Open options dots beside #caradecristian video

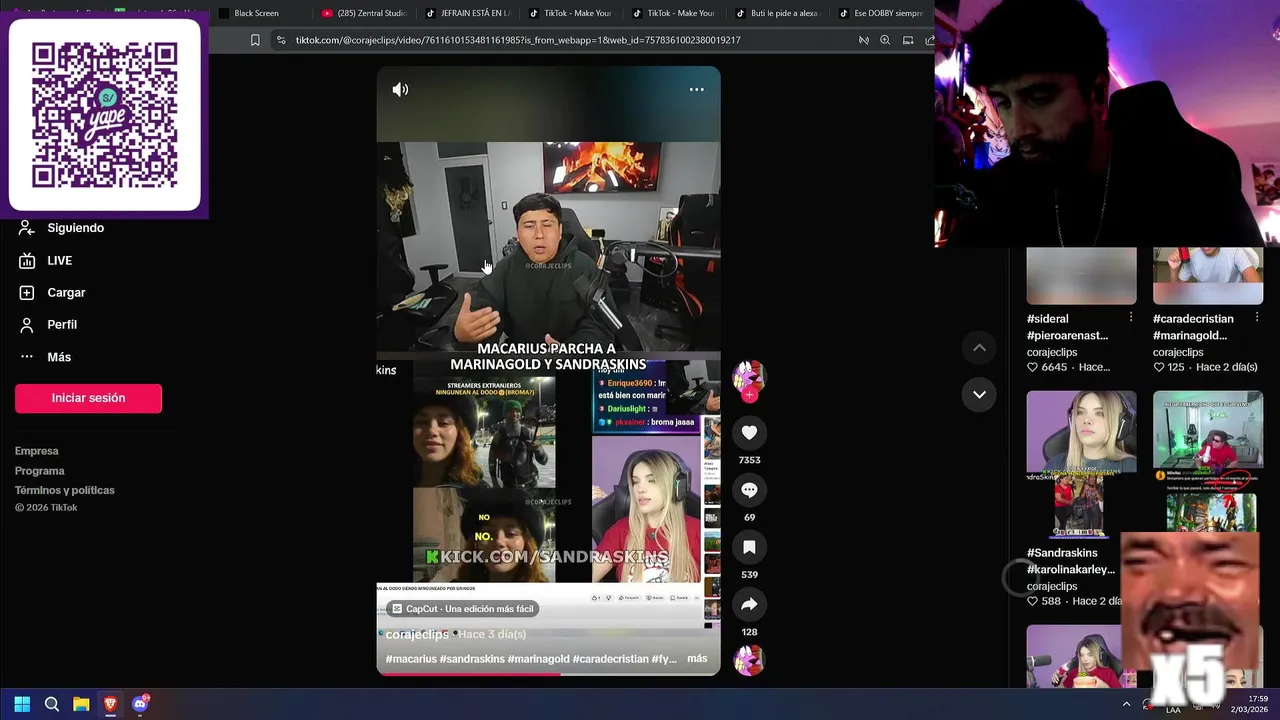tap(1257, 317)
